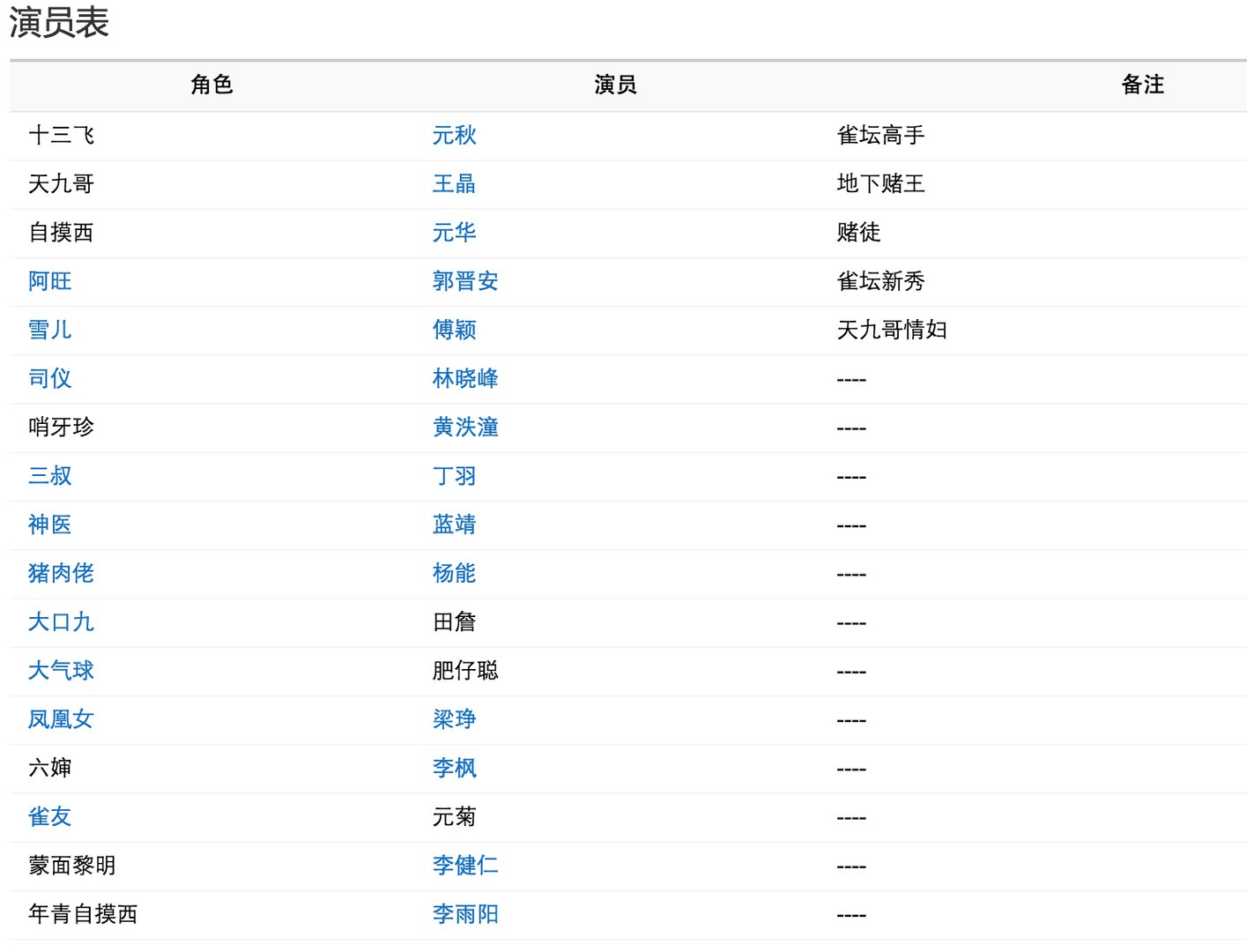Open the 杨能 actor link

coord(454,573)
